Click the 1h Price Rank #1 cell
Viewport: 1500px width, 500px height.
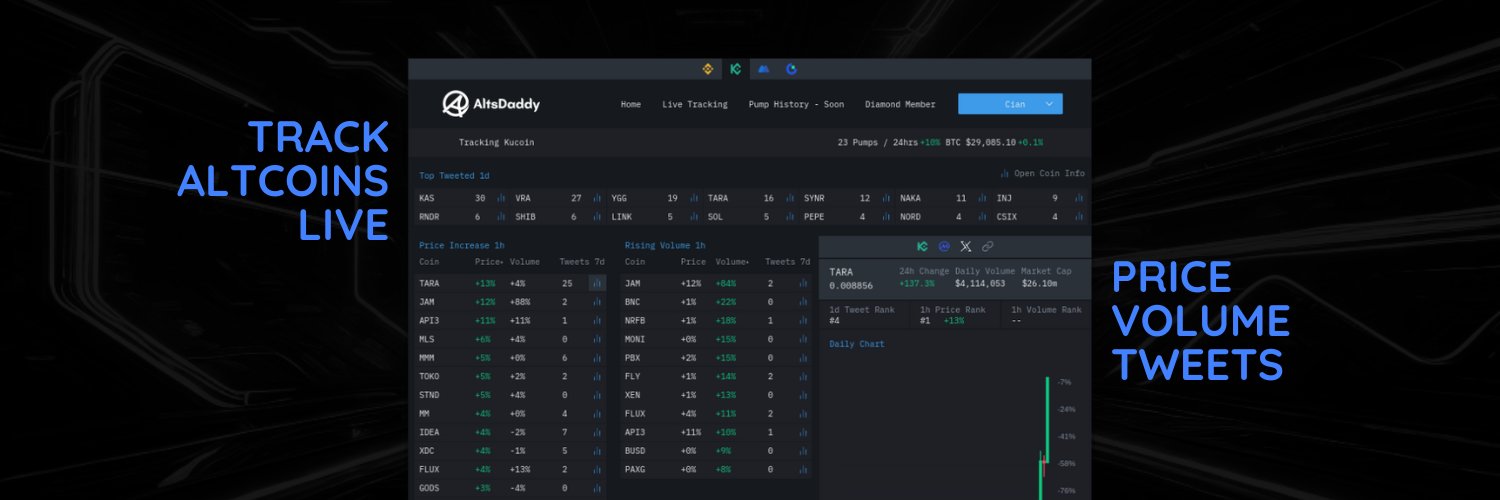tap(954, 315)
